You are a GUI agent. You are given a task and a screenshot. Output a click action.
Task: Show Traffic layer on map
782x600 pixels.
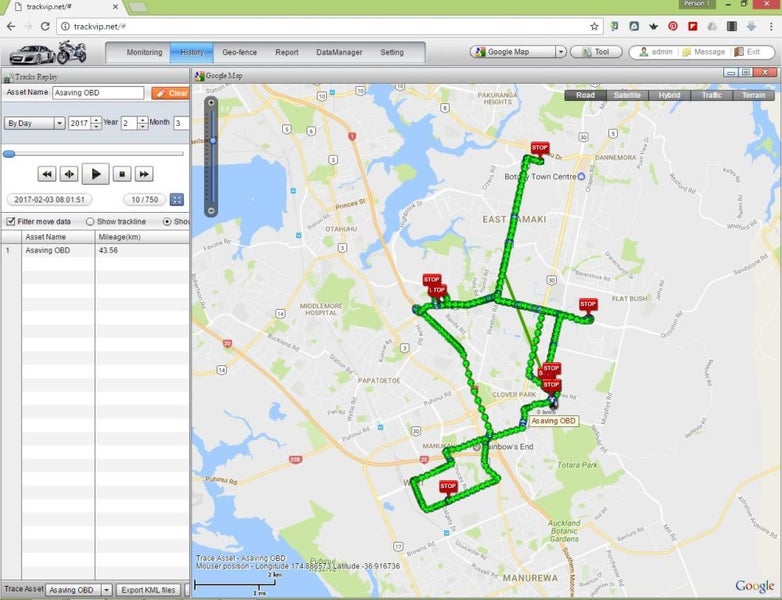tap(712, 95)
